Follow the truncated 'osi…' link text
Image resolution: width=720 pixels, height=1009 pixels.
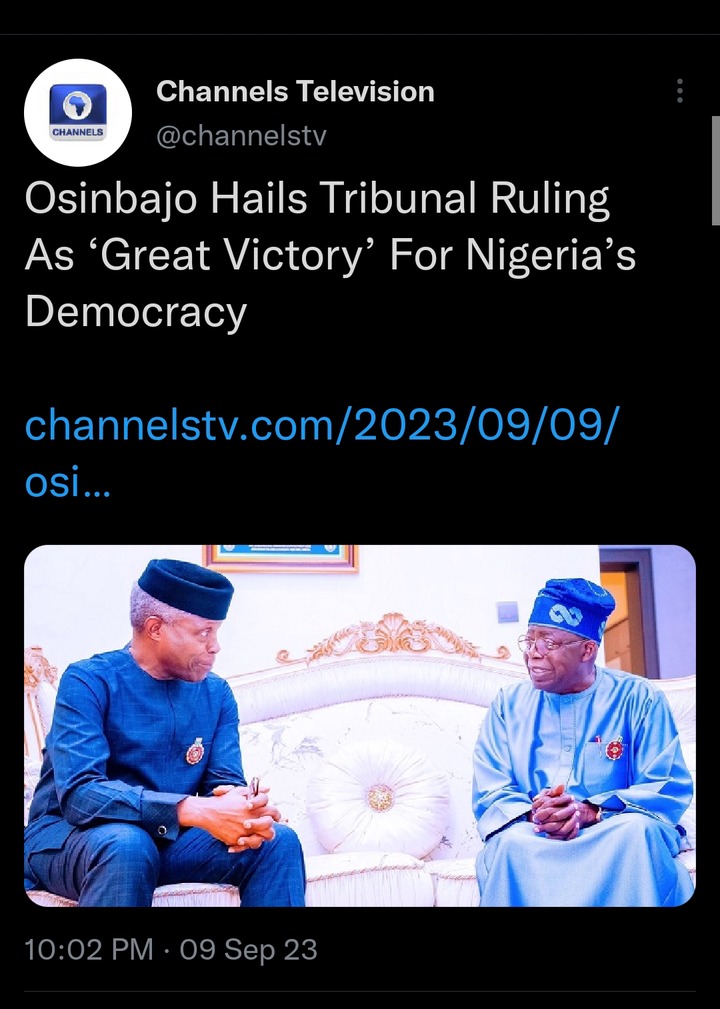click(x=68, y=483)
